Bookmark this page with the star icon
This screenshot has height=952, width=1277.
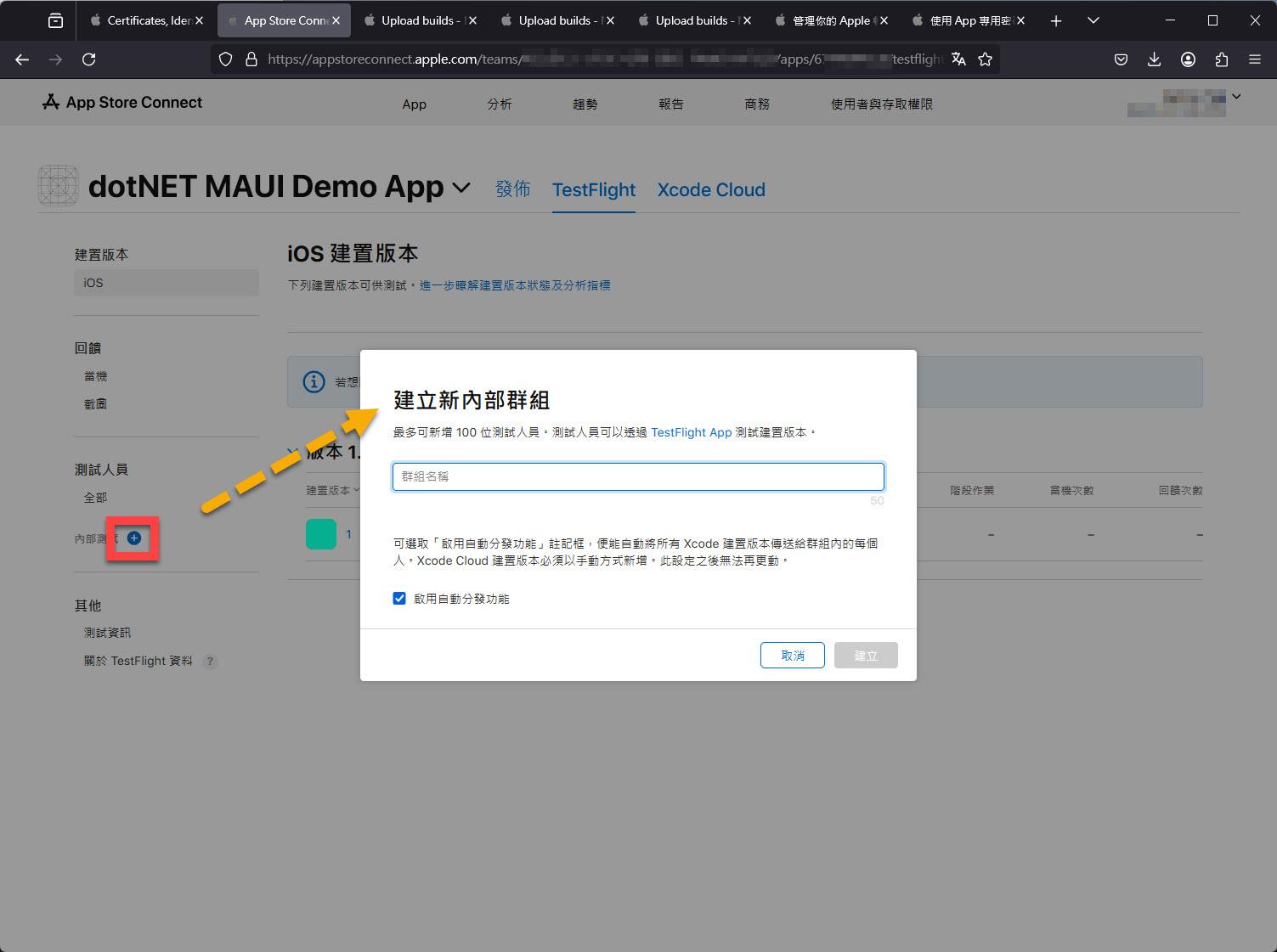[x=986, y=59]
